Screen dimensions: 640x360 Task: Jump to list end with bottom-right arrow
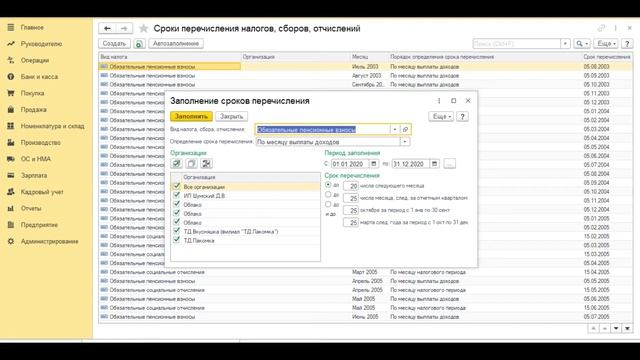point(627,329)
